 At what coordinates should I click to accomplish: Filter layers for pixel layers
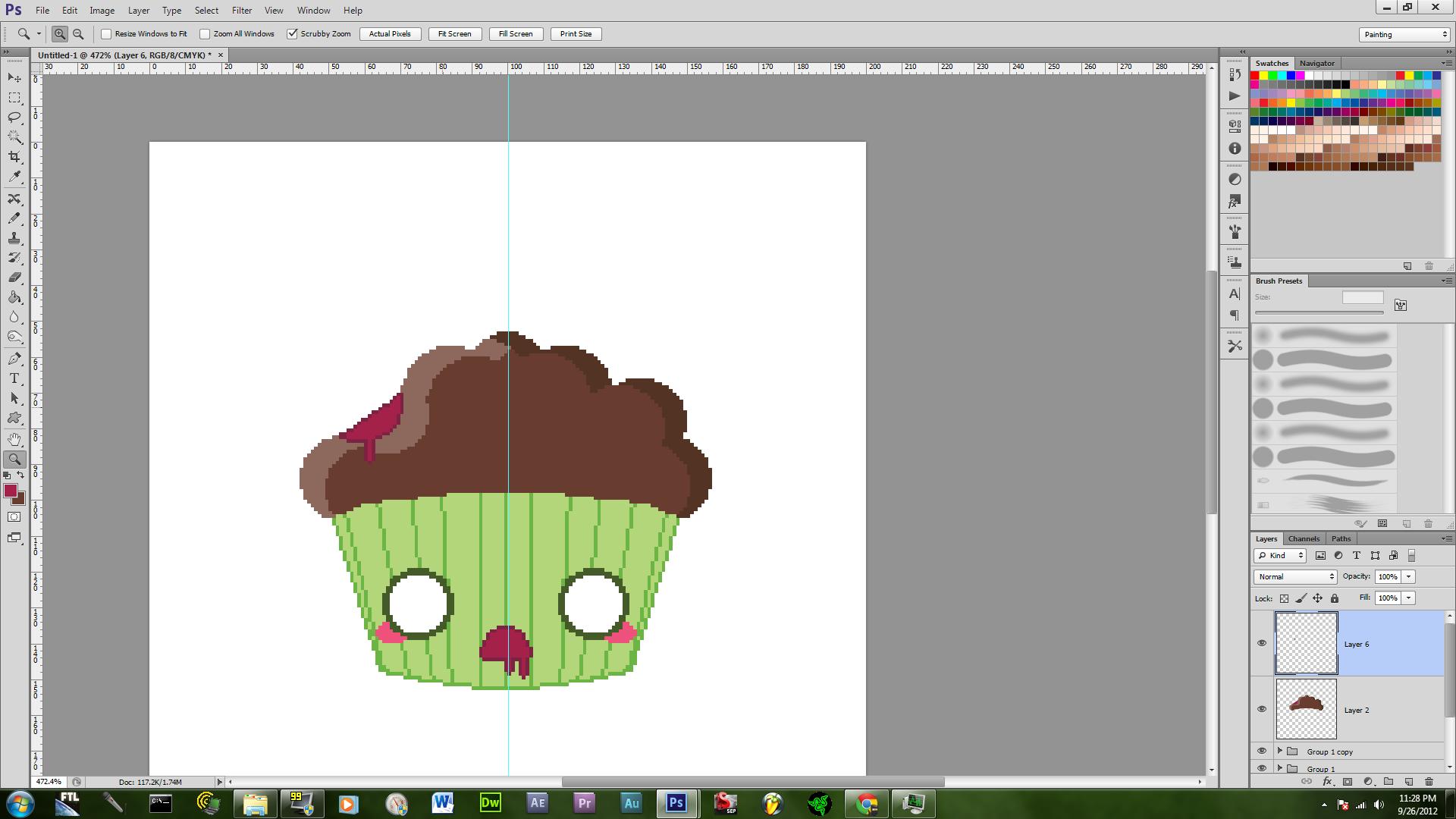tap(1320, 556)
